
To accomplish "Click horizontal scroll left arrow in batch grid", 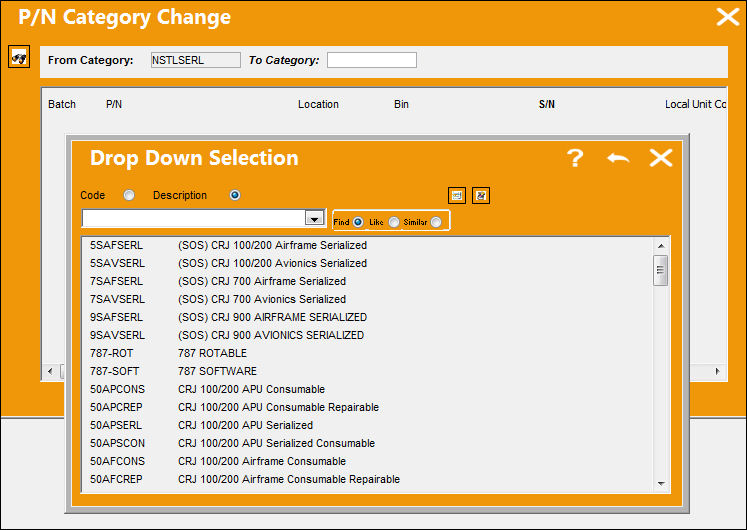I will pos(50,371).
